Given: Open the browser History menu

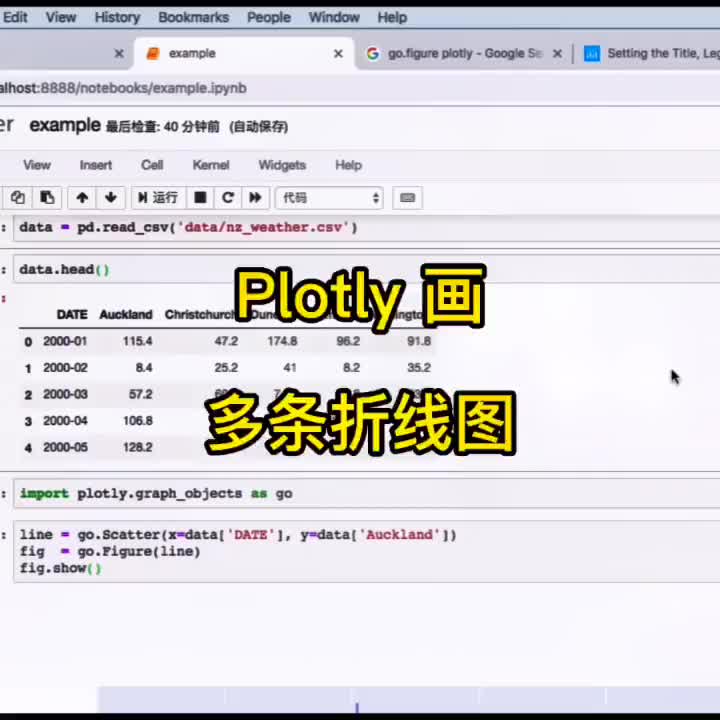Looking at the screenshot, I should [117, 17].
